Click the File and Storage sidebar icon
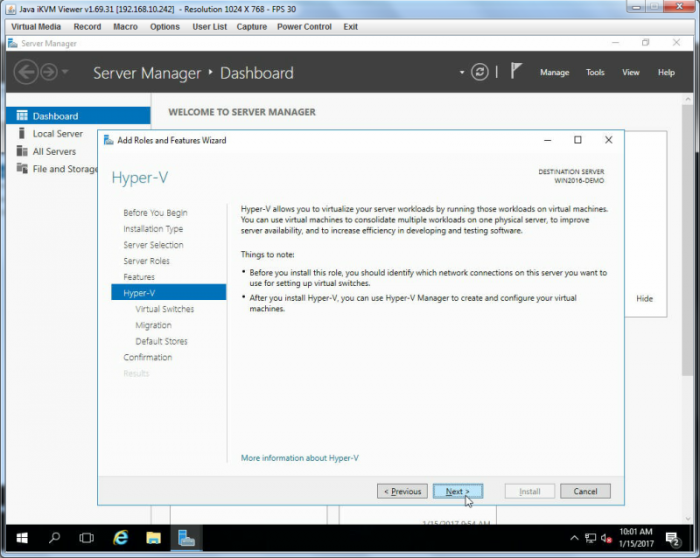700x558 pixels. (x=22, y=168)
